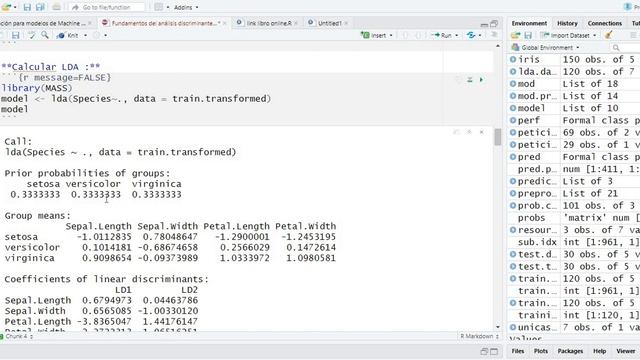The height and width of the screenshot is (360, 640).
Task: Open the publish dropdown arrow
Action: click(480, 36)
